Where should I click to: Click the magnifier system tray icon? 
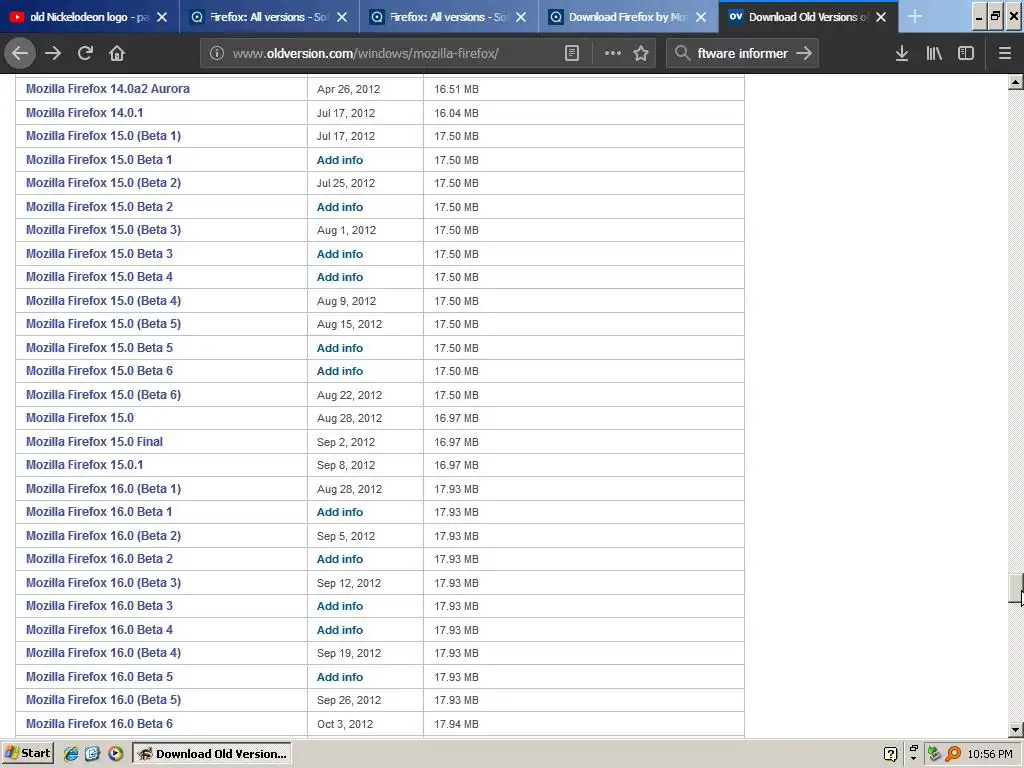(x=954, y=754)
